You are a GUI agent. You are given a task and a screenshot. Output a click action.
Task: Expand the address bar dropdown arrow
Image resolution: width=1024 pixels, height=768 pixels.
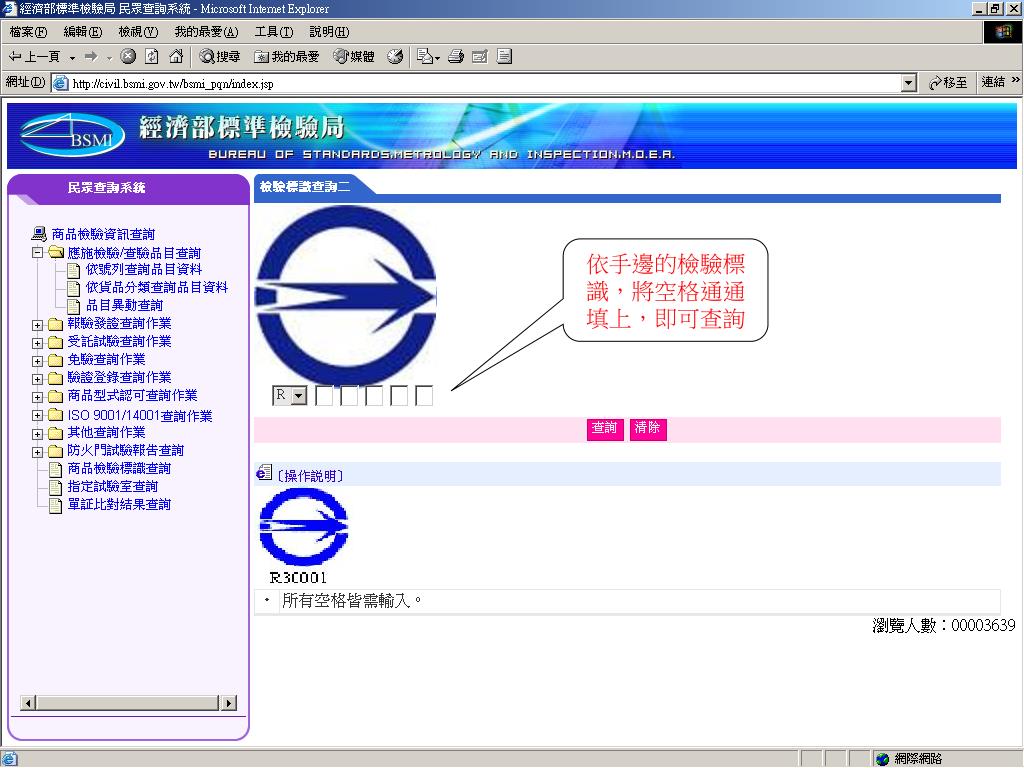coord(908,83)
